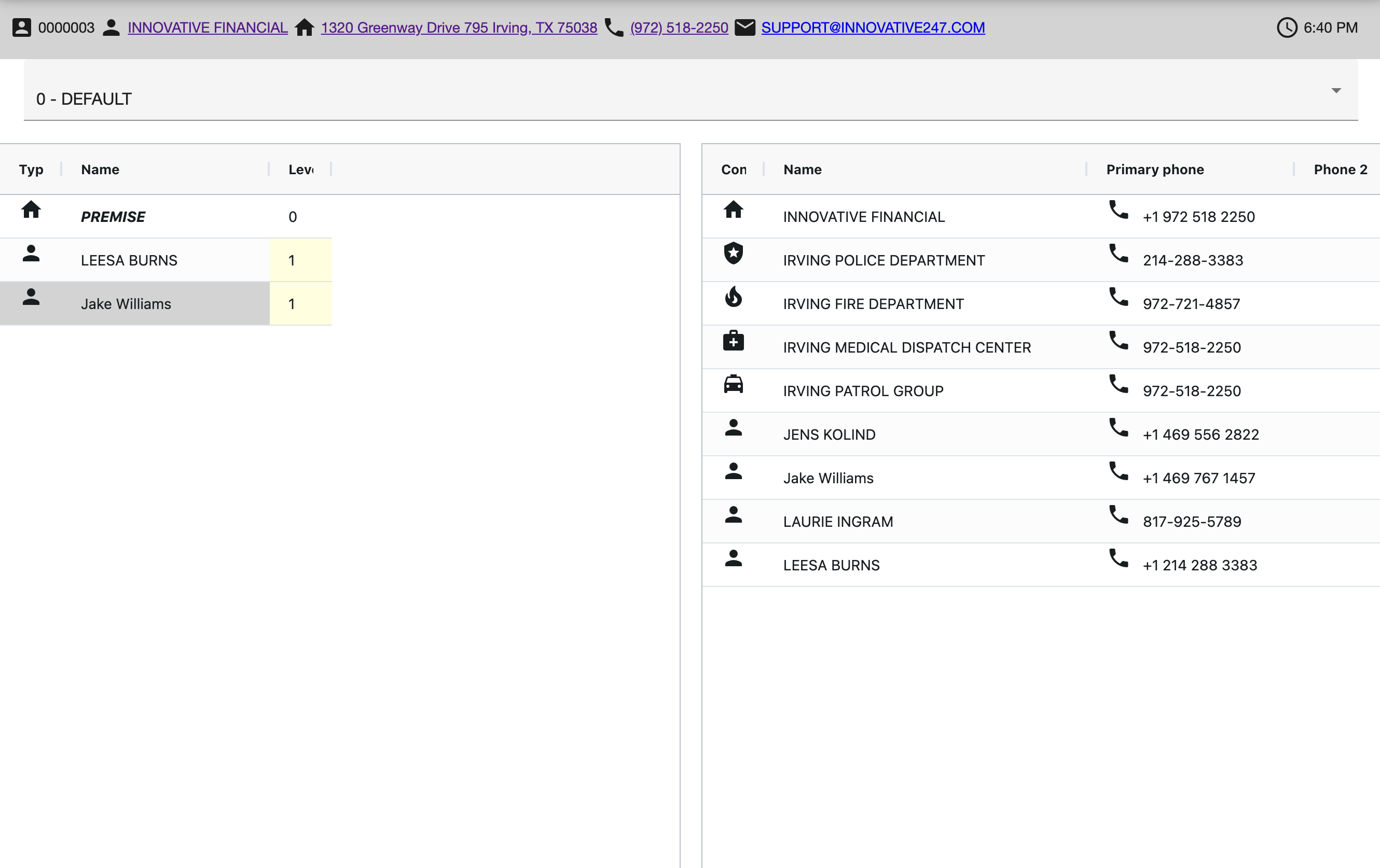Call the (972) 518-2250 header link
The image size is (1380, 868).
[x=679, y=27]
